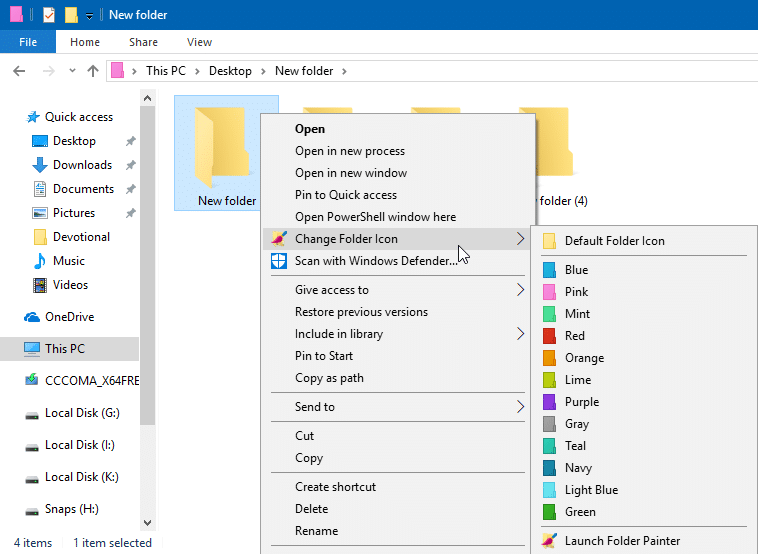
Task: Set folder icon to Lime
Action: 644,380
